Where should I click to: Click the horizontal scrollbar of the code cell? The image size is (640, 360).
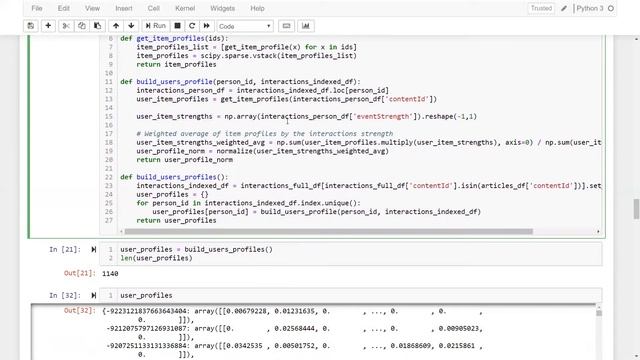click(x=328, y=231)
